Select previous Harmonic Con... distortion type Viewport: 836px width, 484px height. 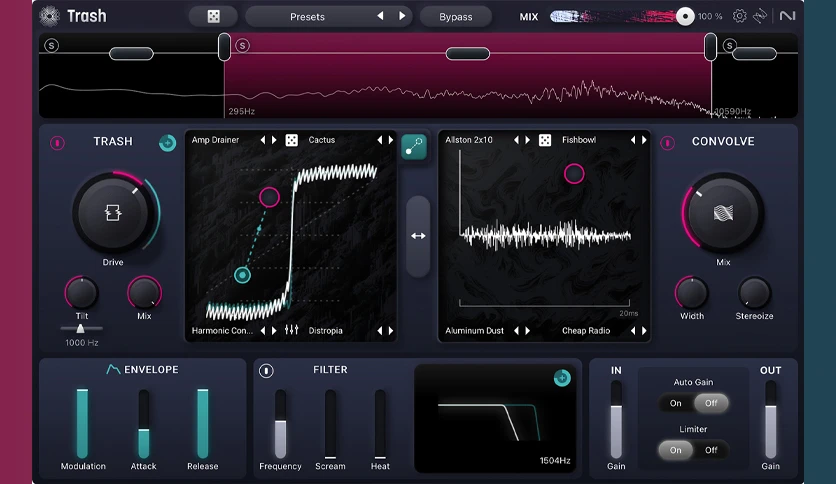pyautogui.click(x=262, y=330)
